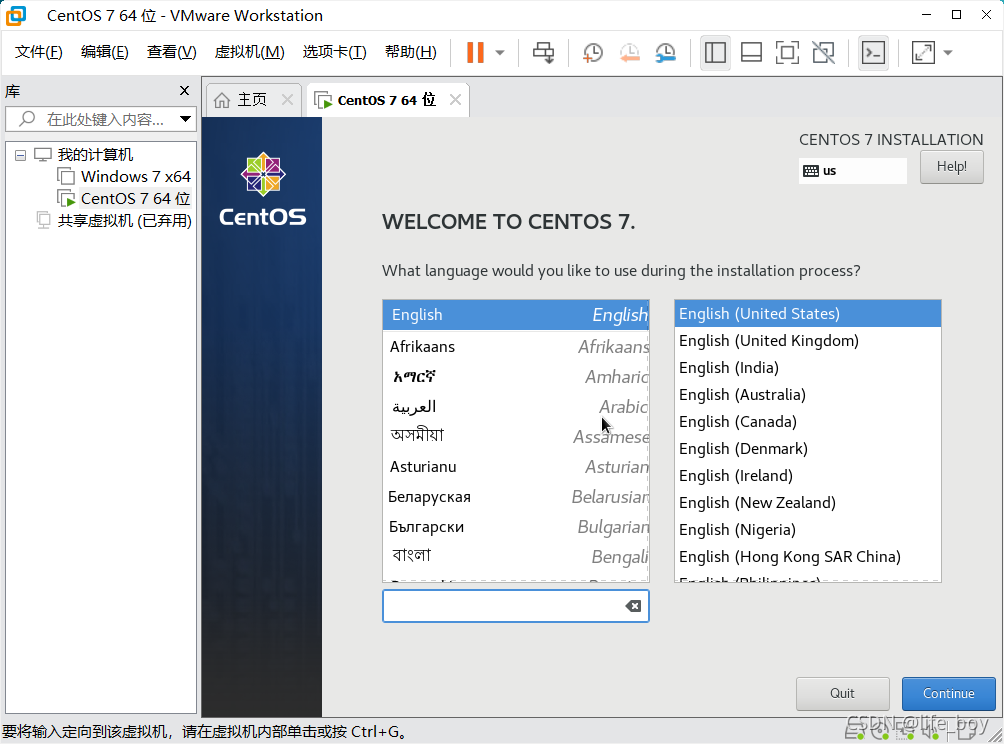Choose English (New Zealand) locale
This screenshot has width=1004, height=744.
pyautogui.click(x=807, y=503)
